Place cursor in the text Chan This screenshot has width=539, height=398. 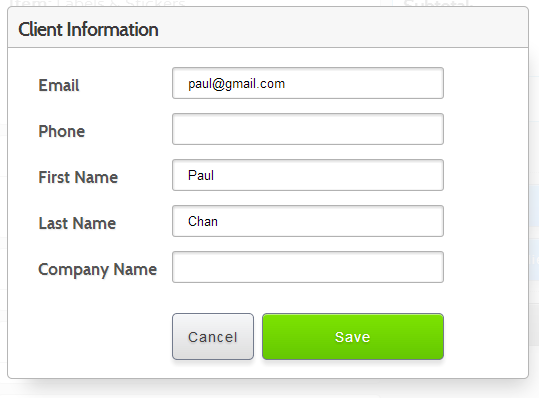tap(203, 221)
